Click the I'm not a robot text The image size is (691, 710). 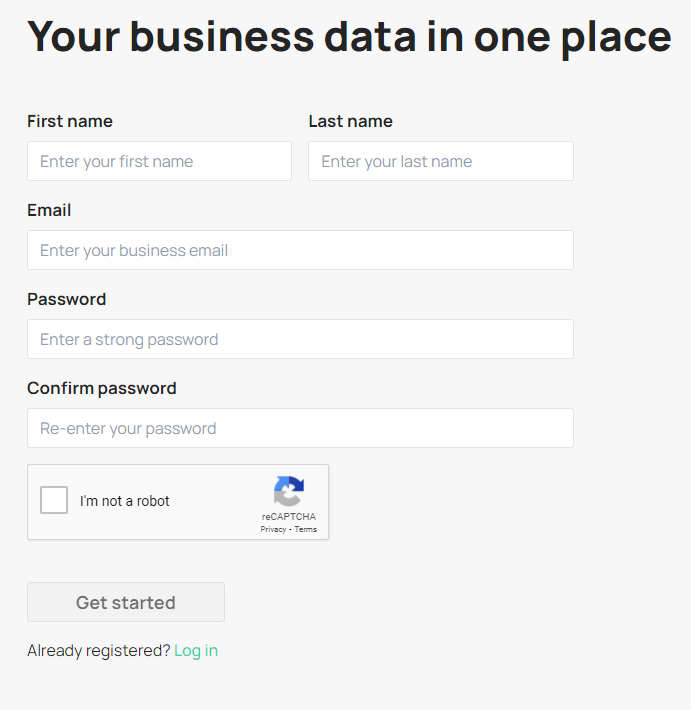coord(125,501)
